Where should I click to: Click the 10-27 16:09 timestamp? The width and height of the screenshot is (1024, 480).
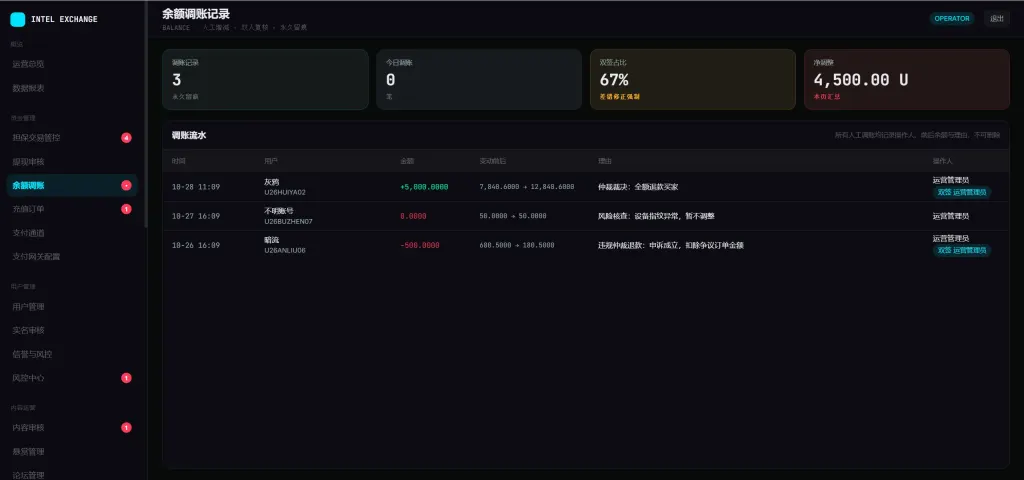(196, 216)
